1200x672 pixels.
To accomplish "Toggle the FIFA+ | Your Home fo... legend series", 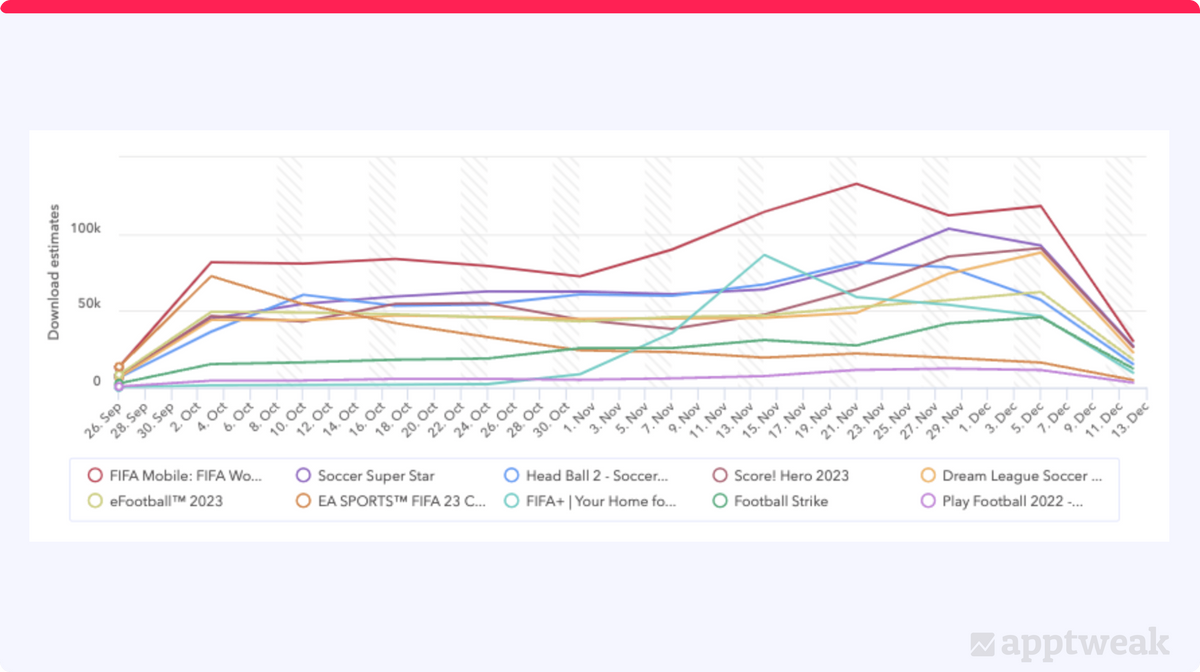I will (591, 501).
